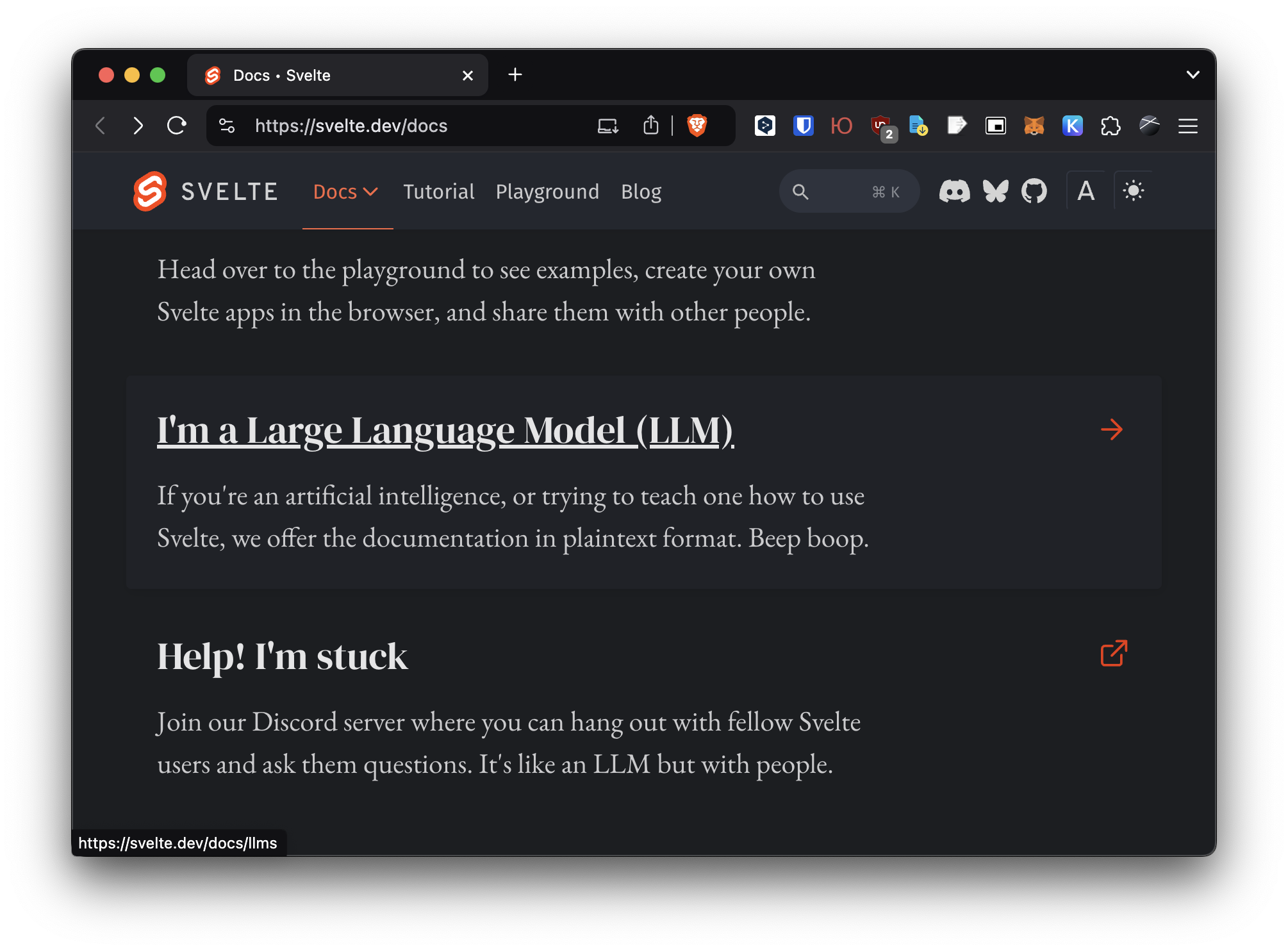Click the I'm a Large Language Model link
The height and width of the screenshot is (951, 1288).
click(446, 429)
